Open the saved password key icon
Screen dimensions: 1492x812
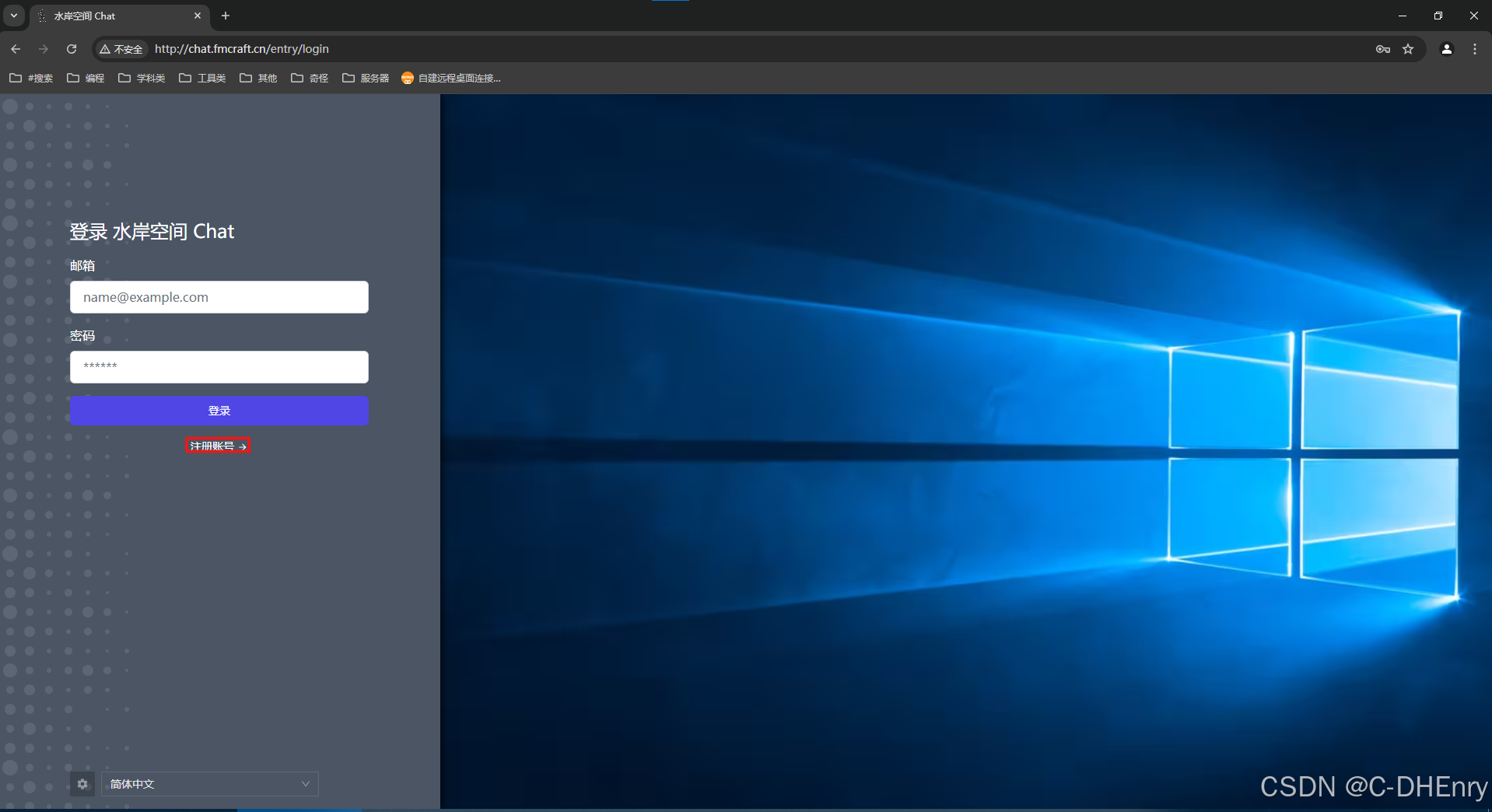click(1382, 49)
